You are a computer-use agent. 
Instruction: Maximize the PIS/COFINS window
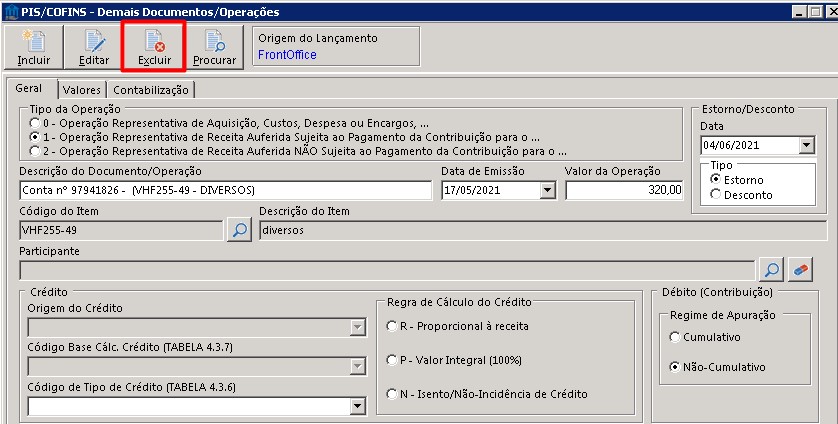pos(814,11)
